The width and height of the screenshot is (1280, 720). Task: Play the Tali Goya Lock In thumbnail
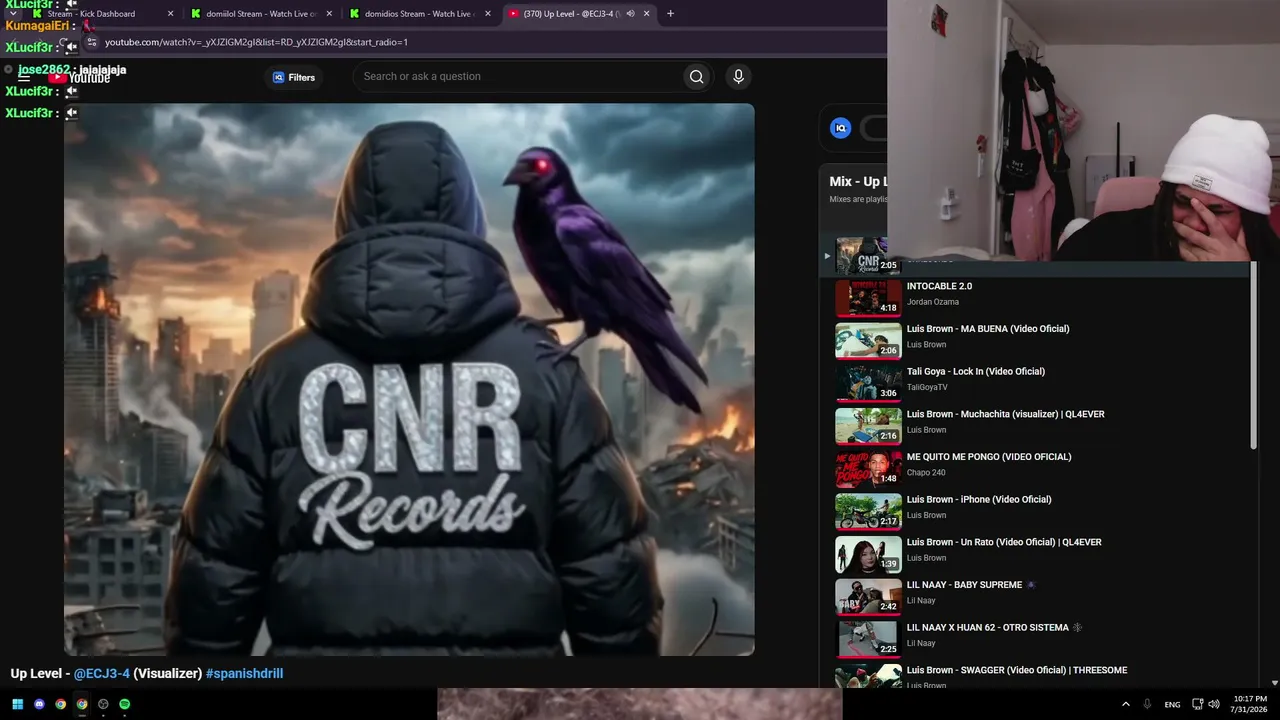pyautogui.click(x=868, y=383)
